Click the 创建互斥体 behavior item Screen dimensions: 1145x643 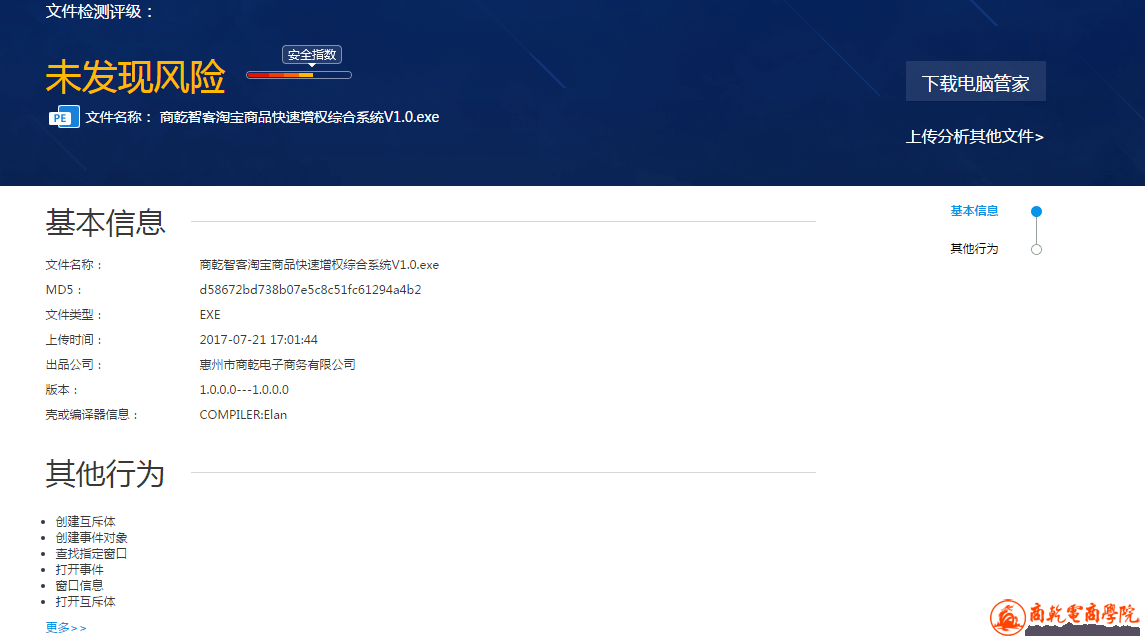pos(85,522)
